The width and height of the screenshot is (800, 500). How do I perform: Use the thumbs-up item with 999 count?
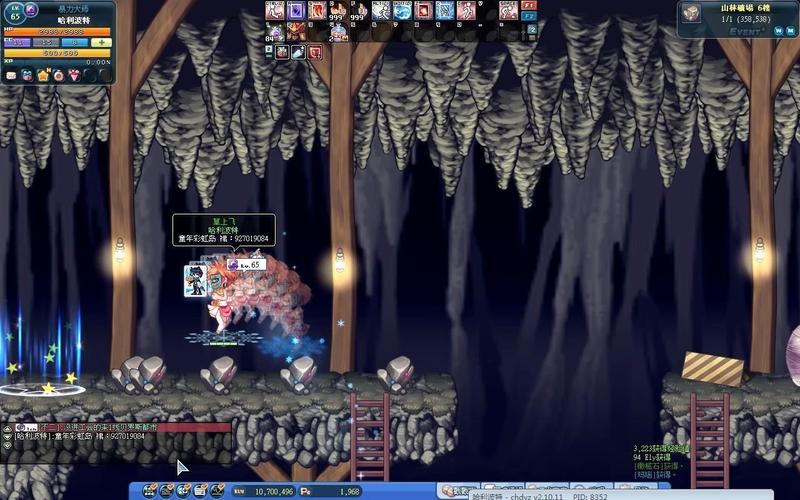coord(339,11)
